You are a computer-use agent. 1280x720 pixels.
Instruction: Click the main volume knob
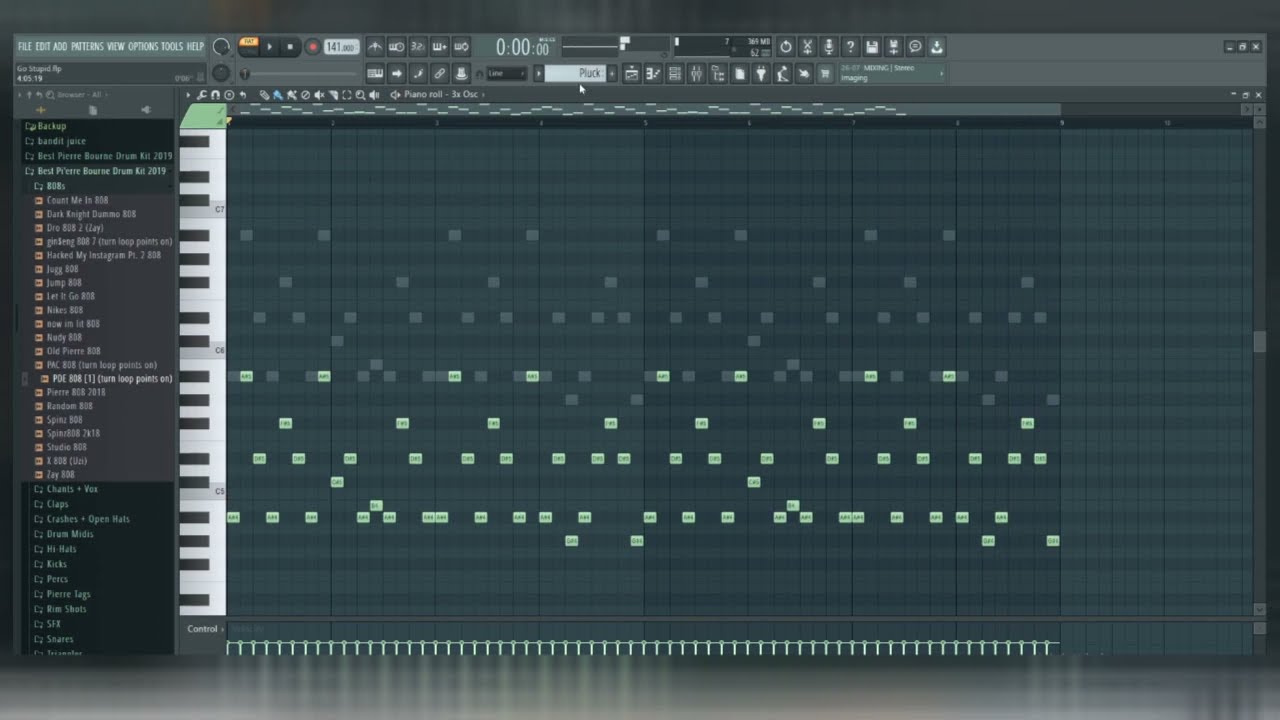click(x=221, y=47)
